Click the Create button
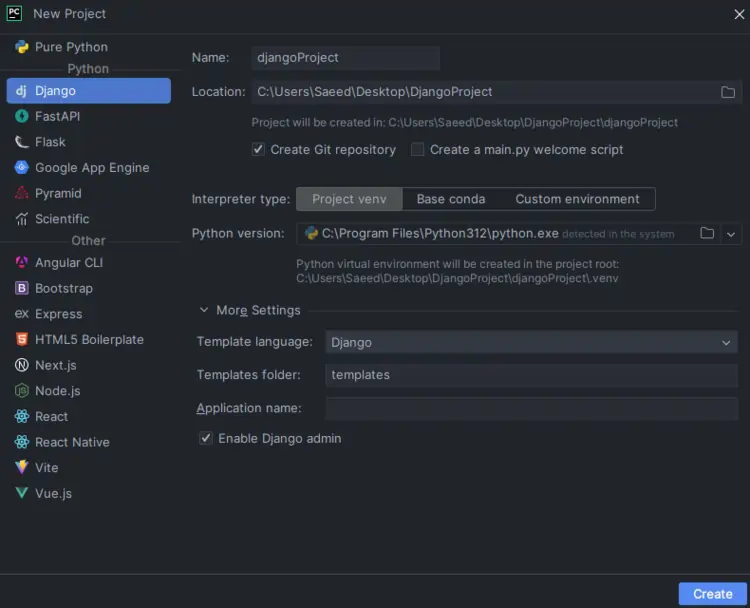Image resolution: width=750 pixels, height=608 pixels. [x=712, y=594]
